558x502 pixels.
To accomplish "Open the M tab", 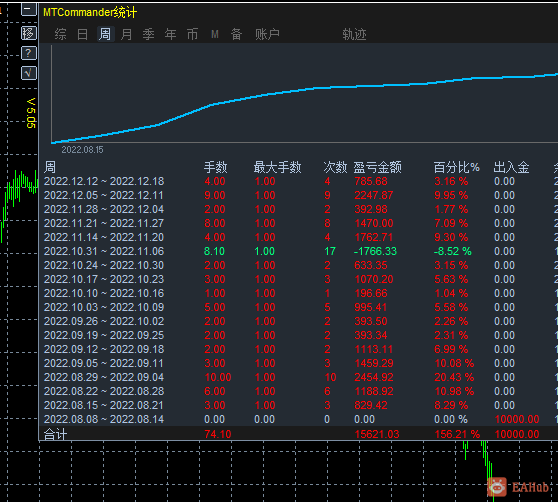I will (x=215, y=35).
